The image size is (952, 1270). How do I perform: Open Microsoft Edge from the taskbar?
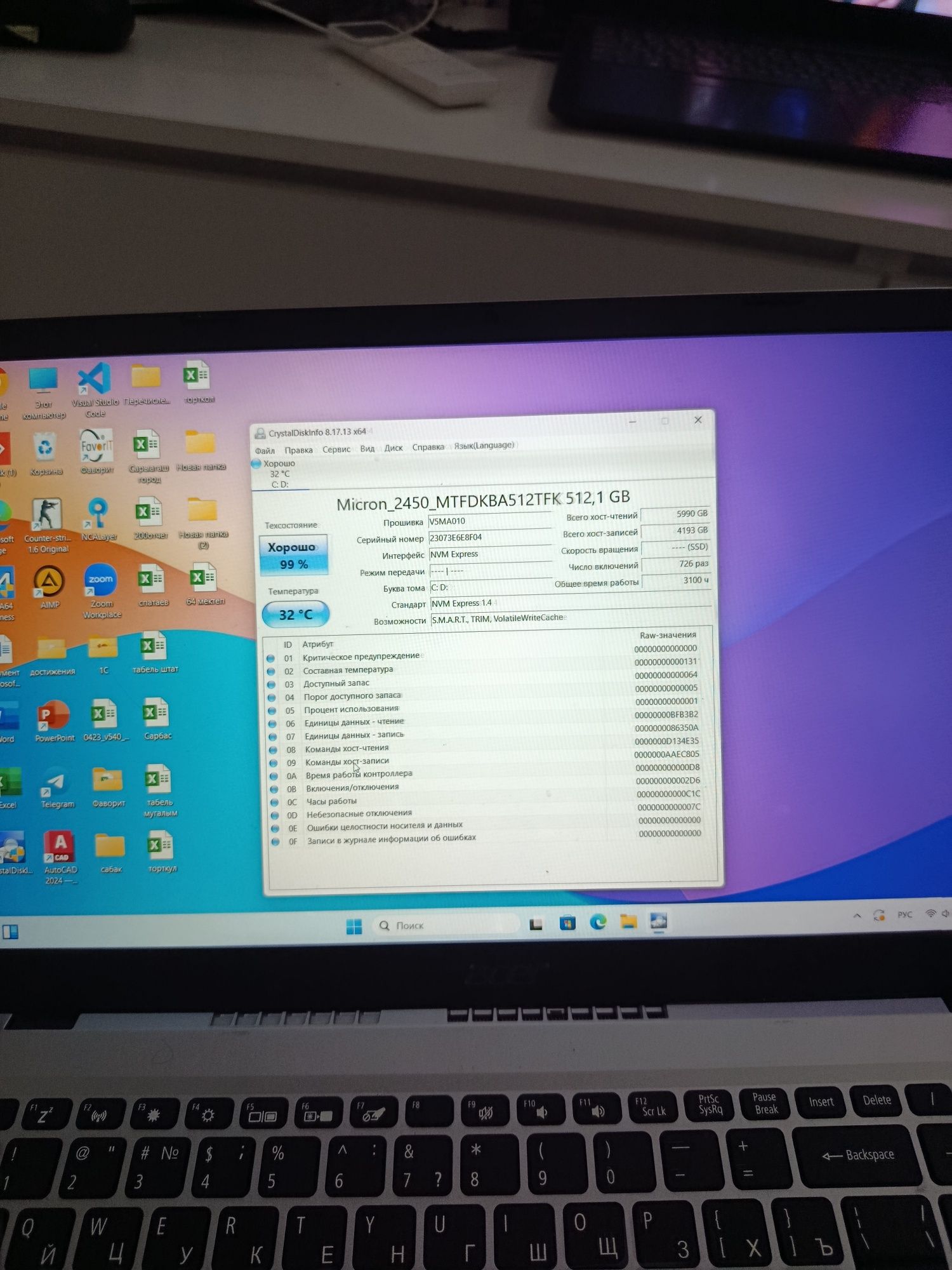point(598,922)
